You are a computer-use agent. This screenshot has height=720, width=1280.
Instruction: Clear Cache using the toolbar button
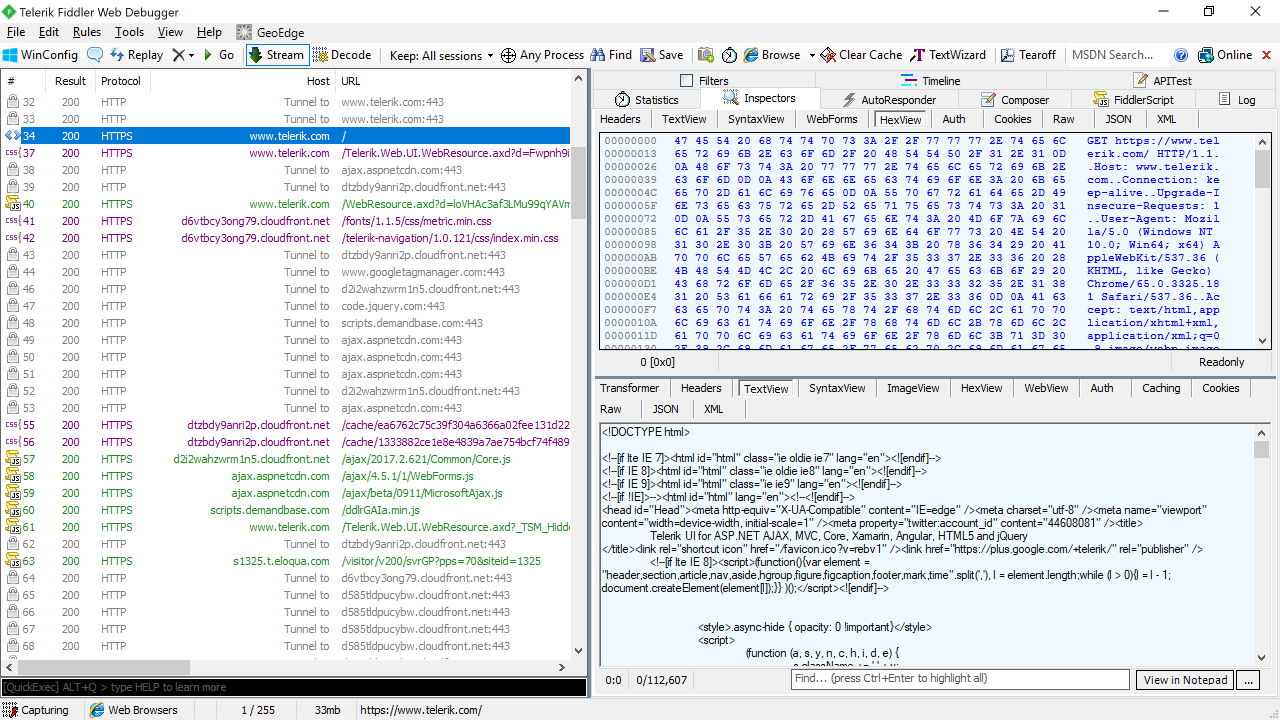(x=861, y=55)
